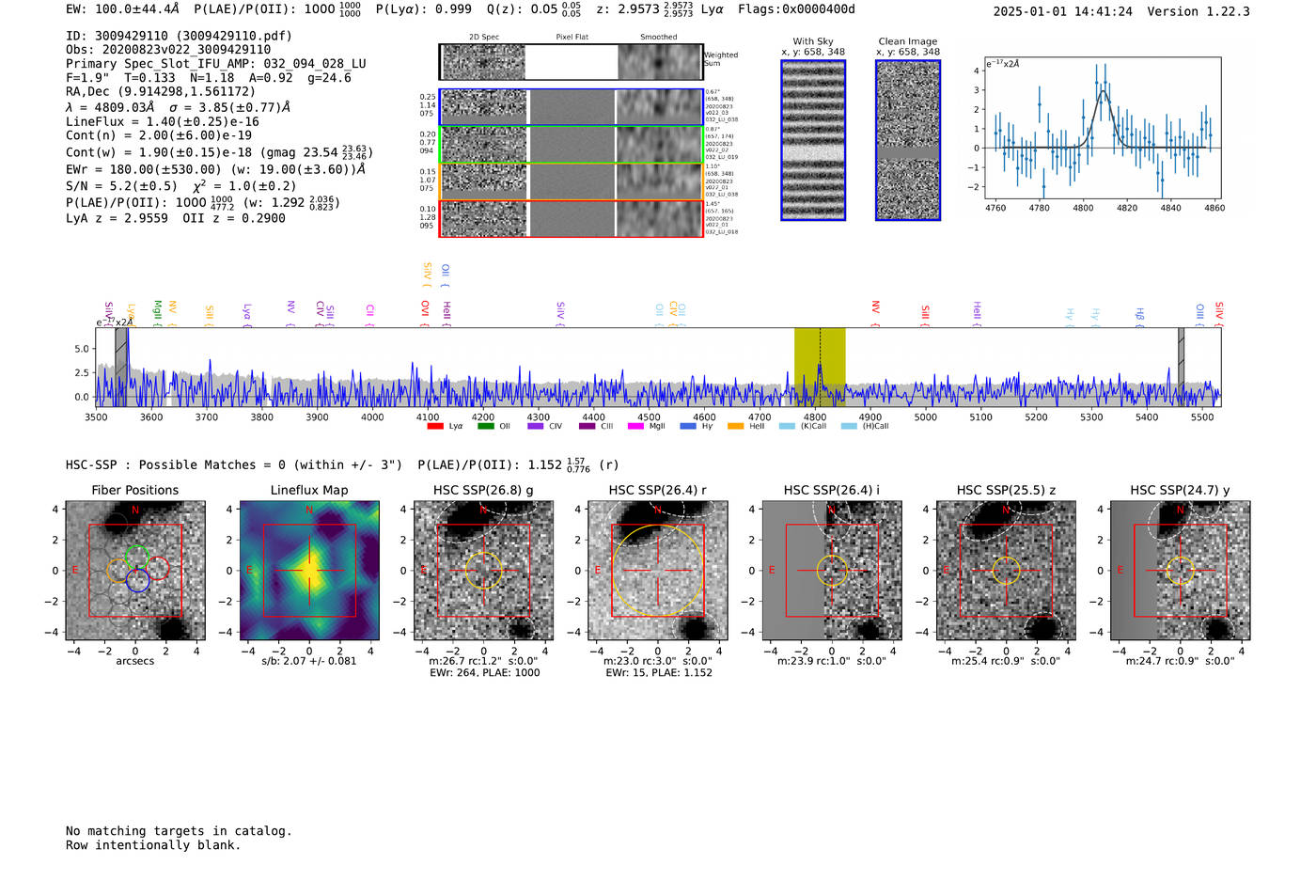Click the EW: 100.0±44.4Å header value
1316x896 pixels.
pos(122,9)
